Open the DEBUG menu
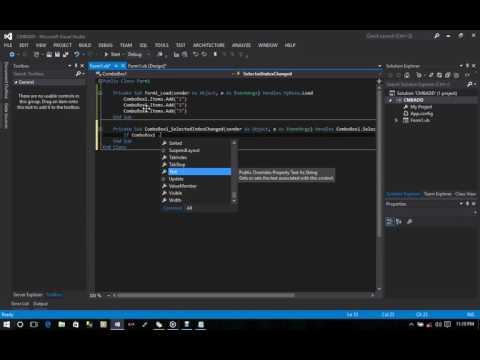 105,45
